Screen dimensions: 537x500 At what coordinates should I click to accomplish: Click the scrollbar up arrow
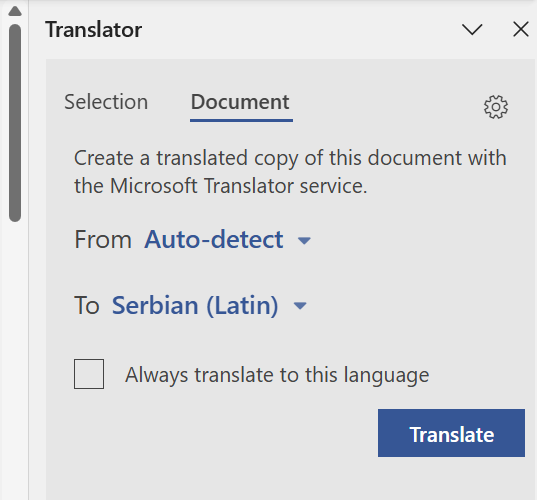[15, 11]
